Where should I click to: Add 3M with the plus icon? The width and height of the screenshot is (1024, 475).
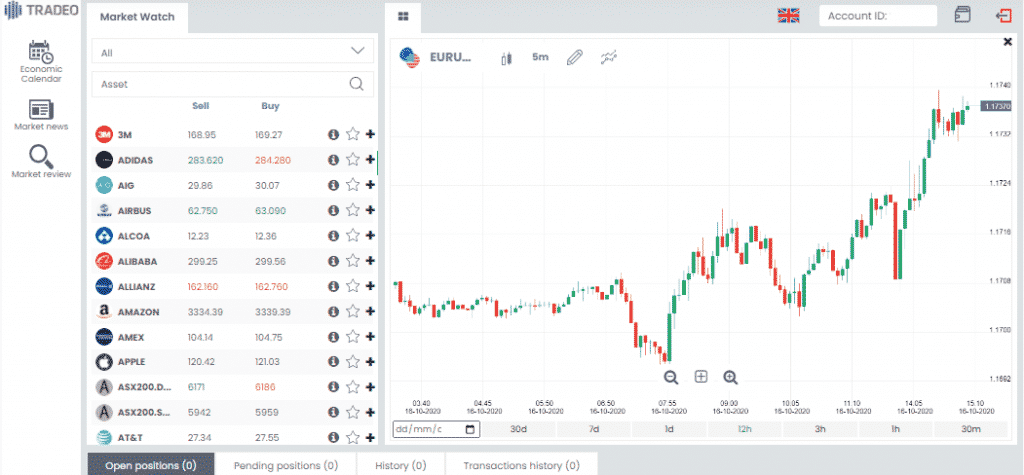click(x=370, y=135)
